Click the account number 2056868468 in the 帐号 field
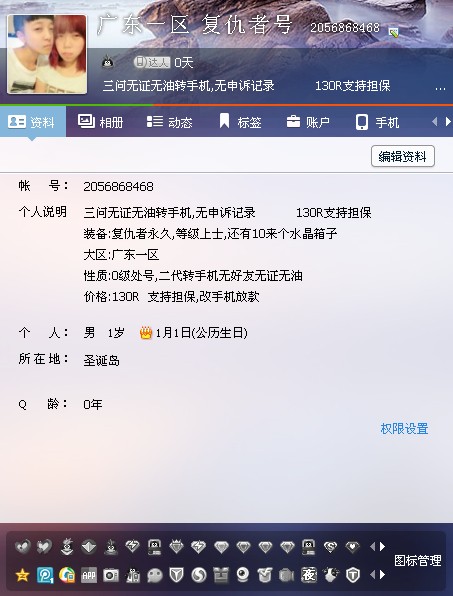Image resolution: width=453 pixels, height=596 pixels. pos(118,187)
